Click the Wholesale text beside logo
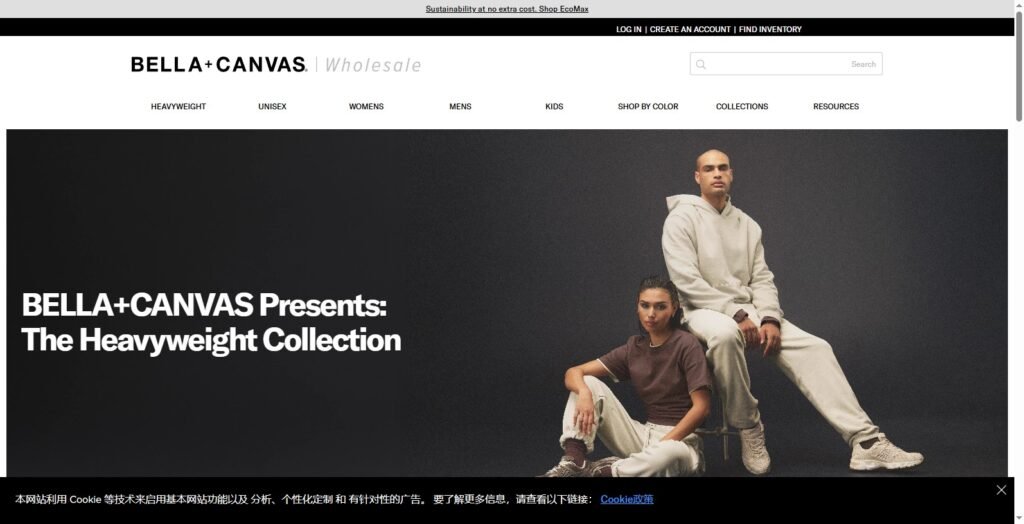1024x524 pixels. (x=373, y=65)
